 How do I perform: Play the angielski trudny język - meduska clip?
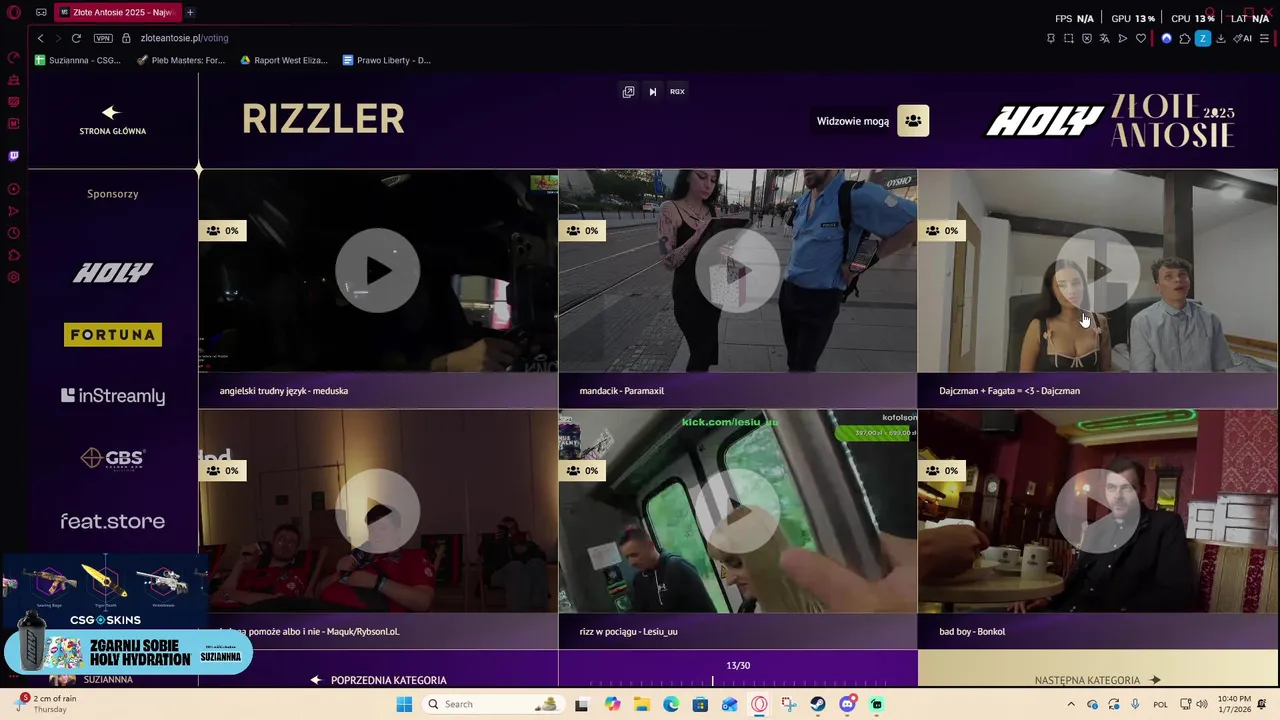(x=378, y=271)
